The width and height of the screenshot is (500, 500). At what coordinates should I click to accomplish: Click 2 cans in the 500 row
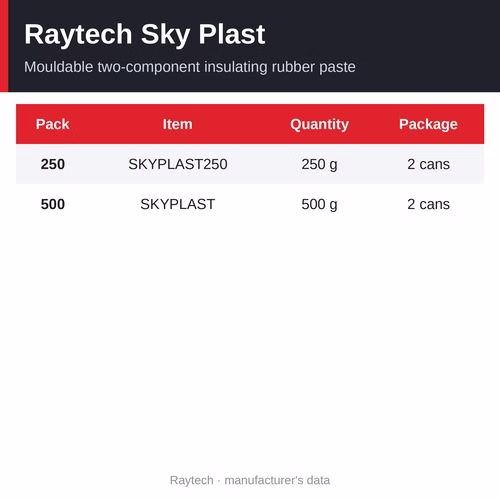coord(428,204)
